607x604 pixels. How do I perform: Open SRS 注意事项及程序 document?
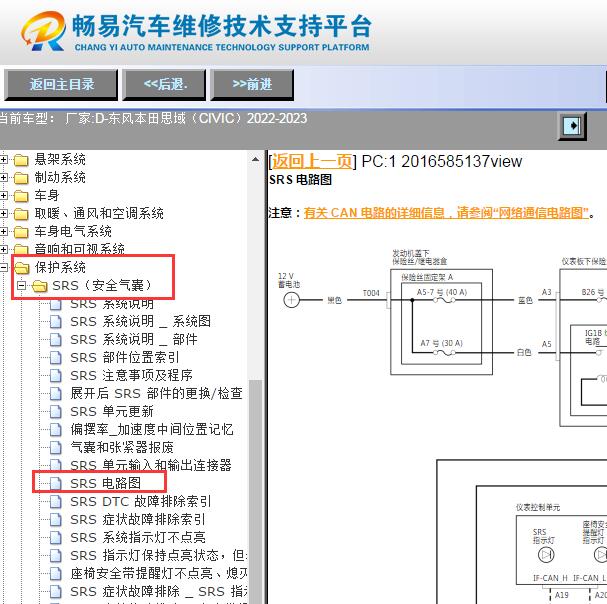131,375
